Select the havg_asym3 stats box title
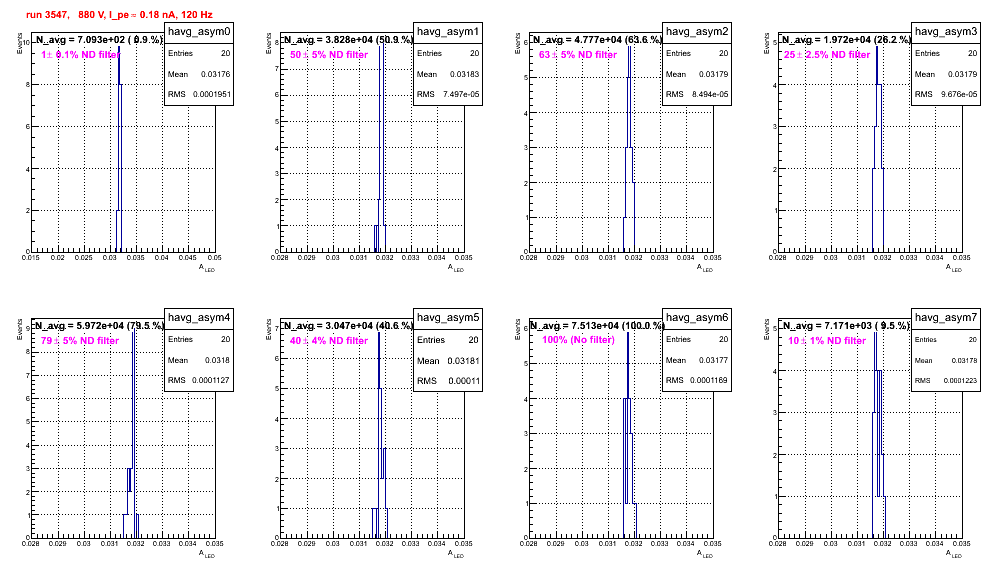 coord(946,32)
